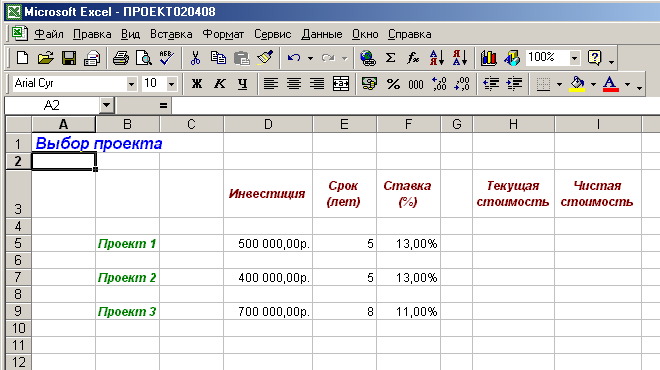660x370 pixels.
Task: Open the Name Box dropdown arrow
Action: click(106, 105)
